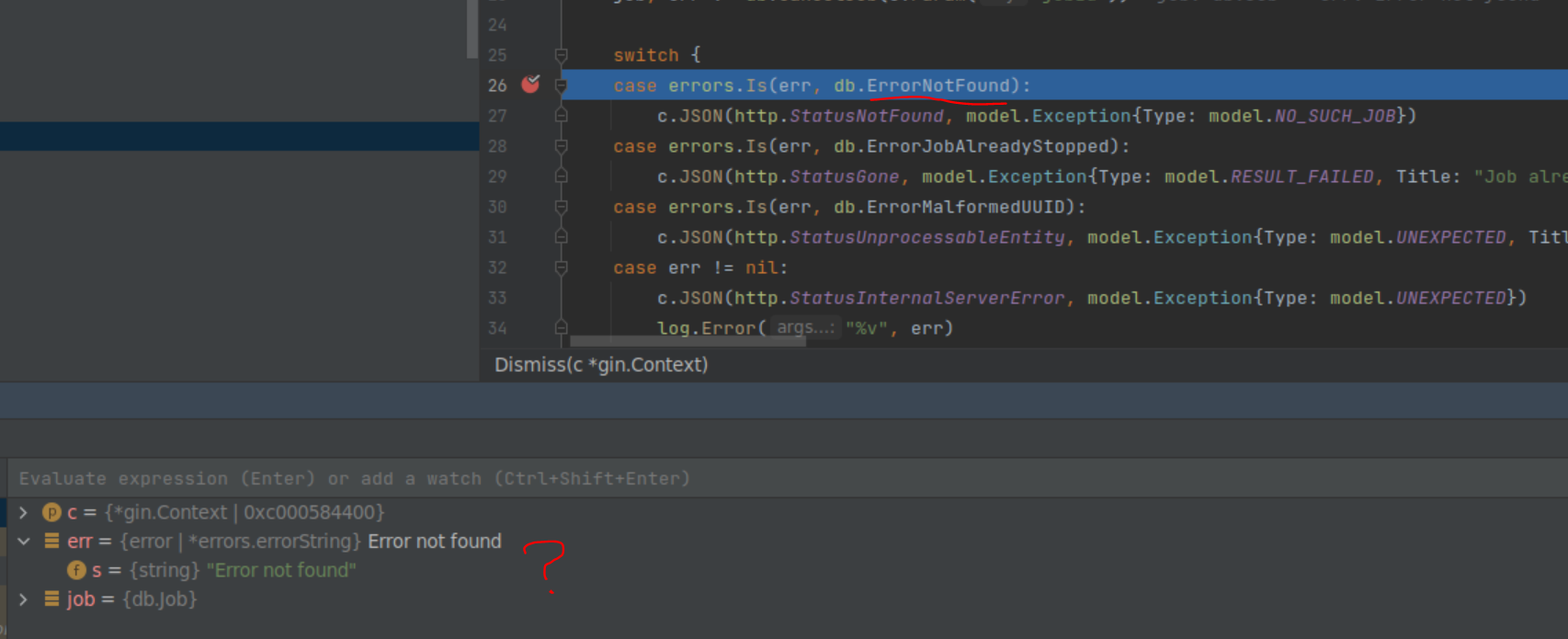Click the "%v" format string
The height and width of the screenshot is (639, 1568).
[x=867, y=328]
